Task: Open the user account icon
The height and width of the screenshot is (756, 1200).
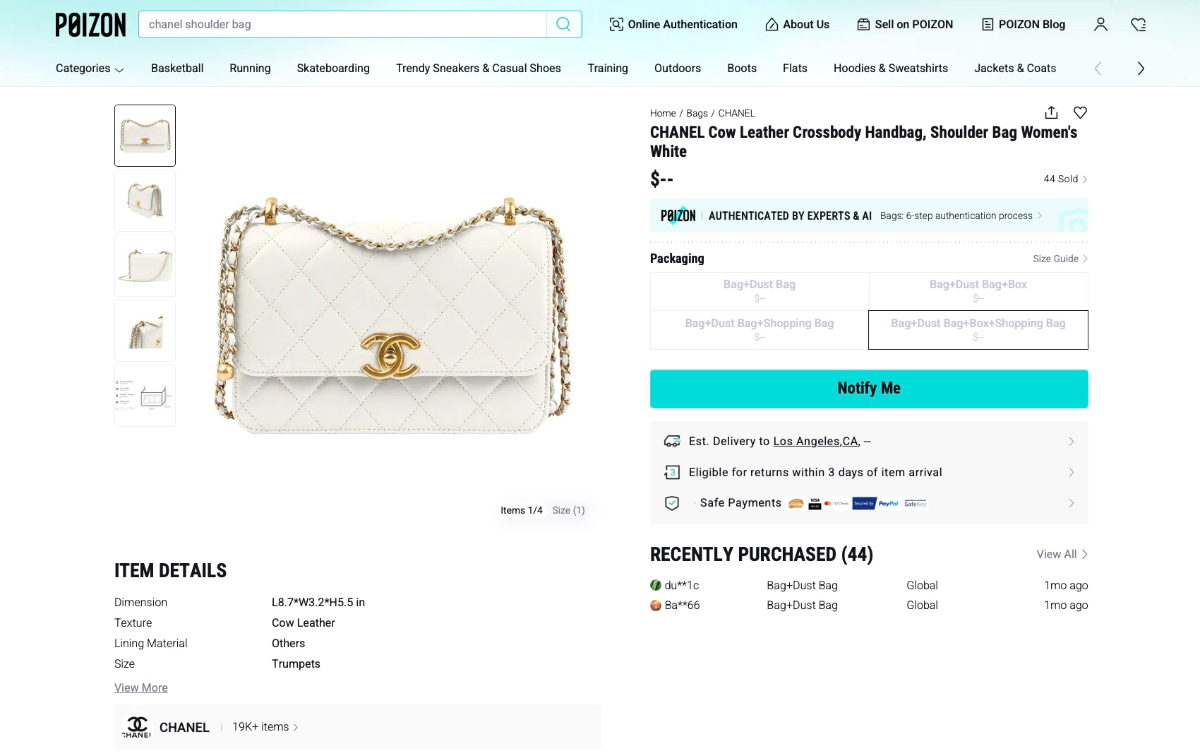Action: [1100, 24]
